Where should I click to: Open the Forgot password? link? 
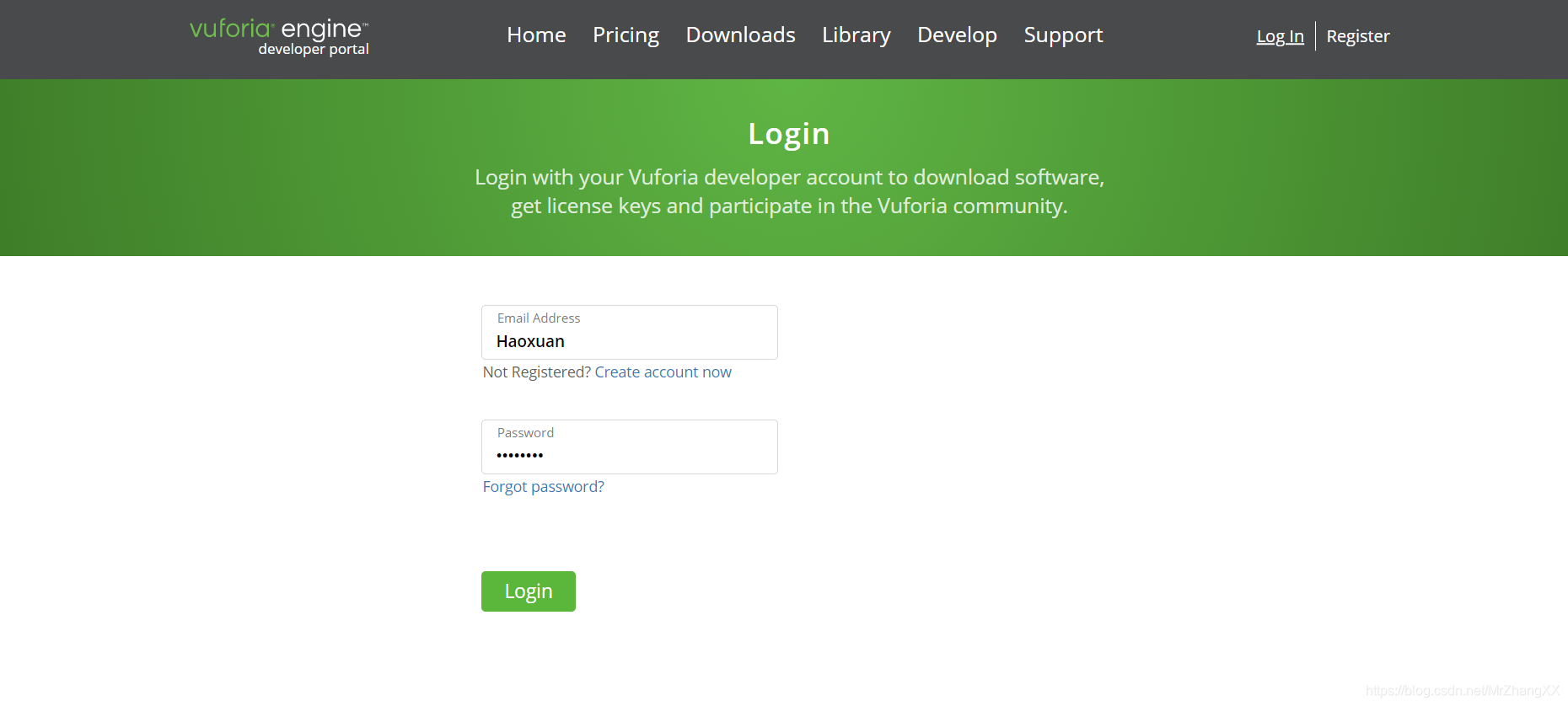point(543,487)
